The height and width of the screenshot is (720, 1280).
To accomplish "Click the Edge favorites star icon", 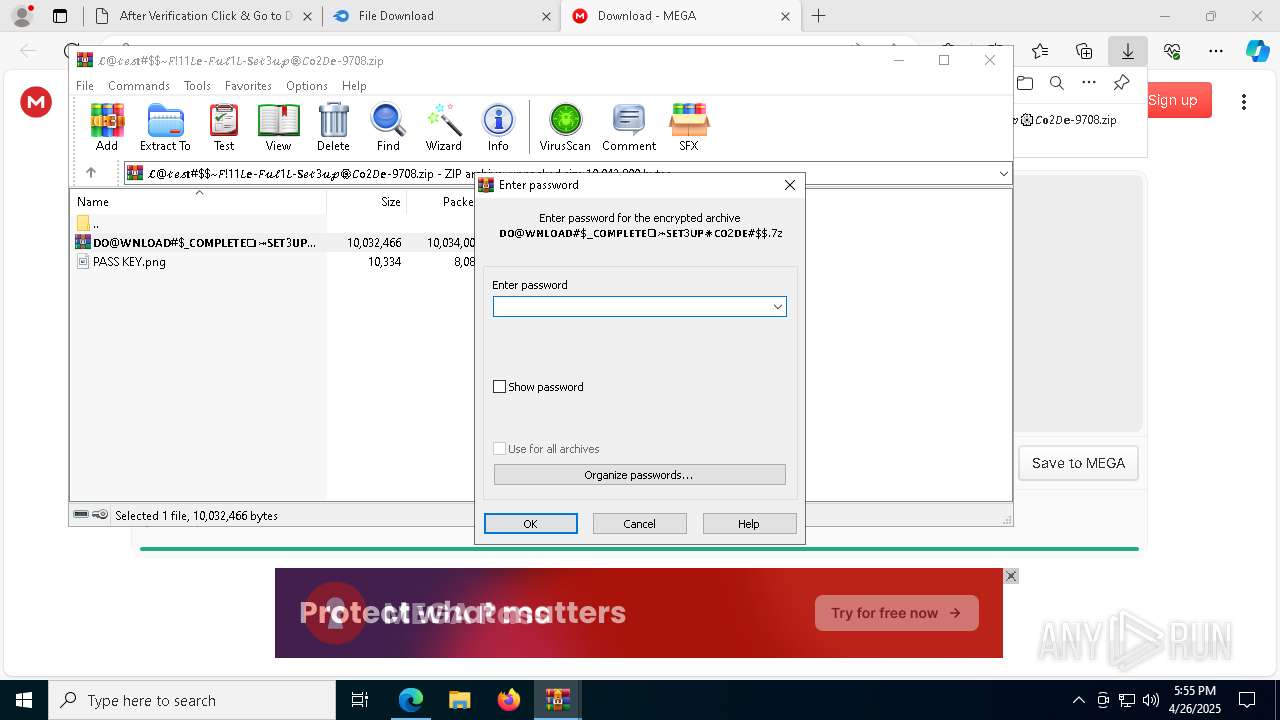I will coord(1040,51).
